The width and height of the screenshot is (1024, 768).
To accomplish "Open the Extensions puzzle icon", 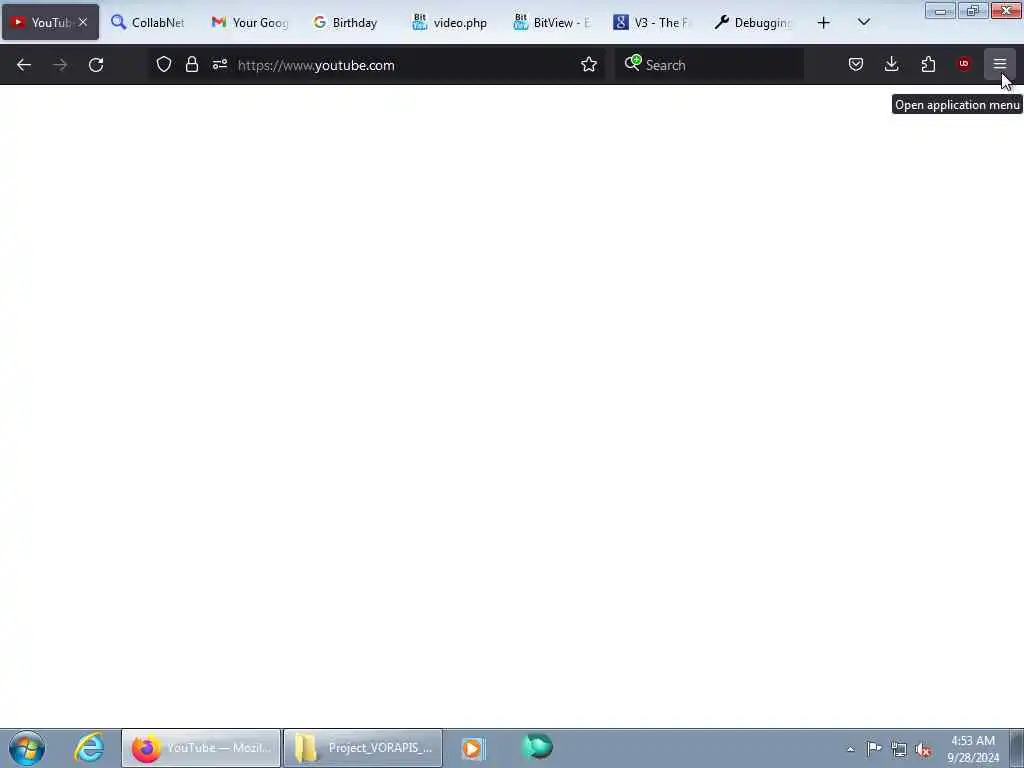I will [928, 64].
